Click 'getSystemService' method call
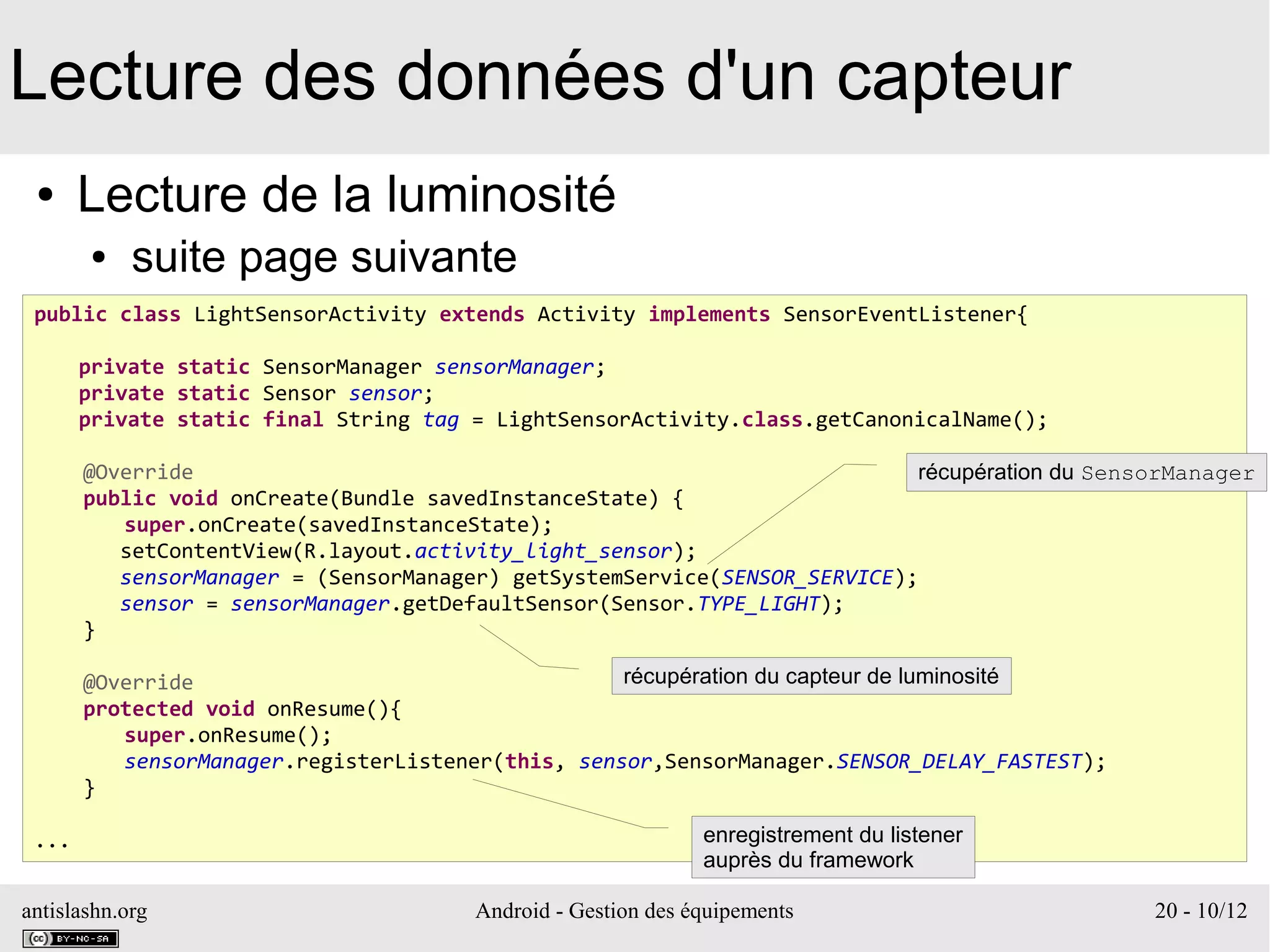Screen dimensions: 1270x952 pos(610,578)
